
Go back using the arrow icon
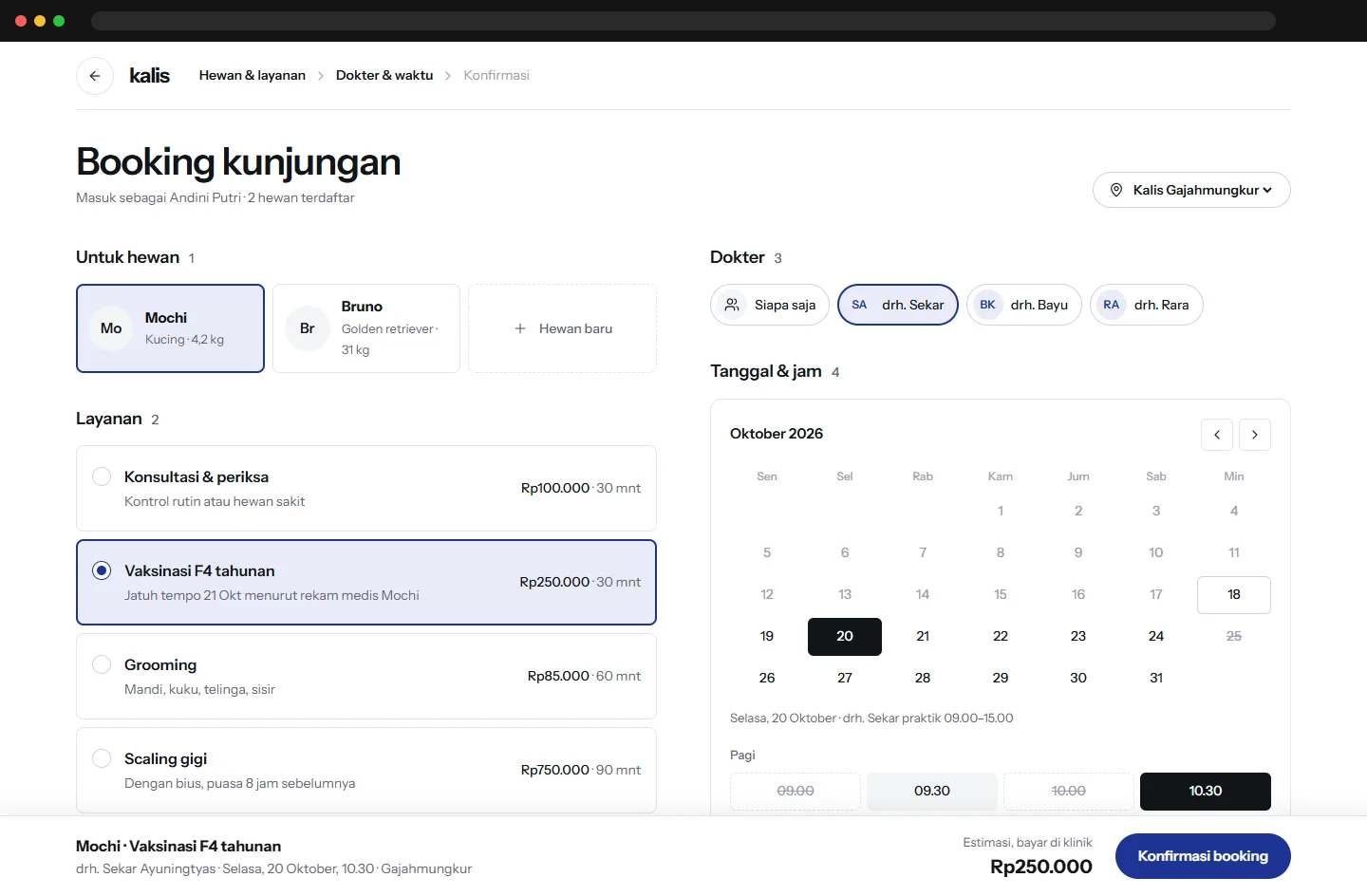pyautogui.click(x=95, y=76)
